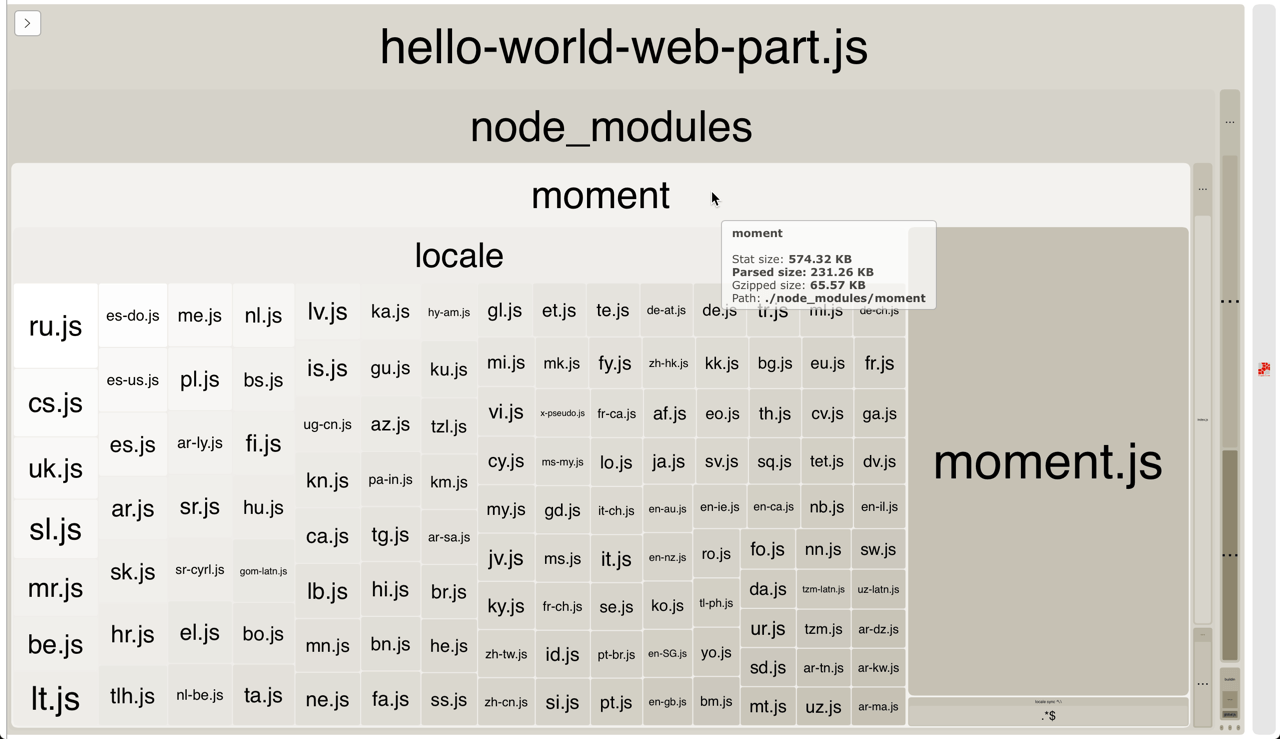Select the ar-ly.js tile
Image resolution: width=1280 pixels, height=739 pixels.
tap(200, 443)
